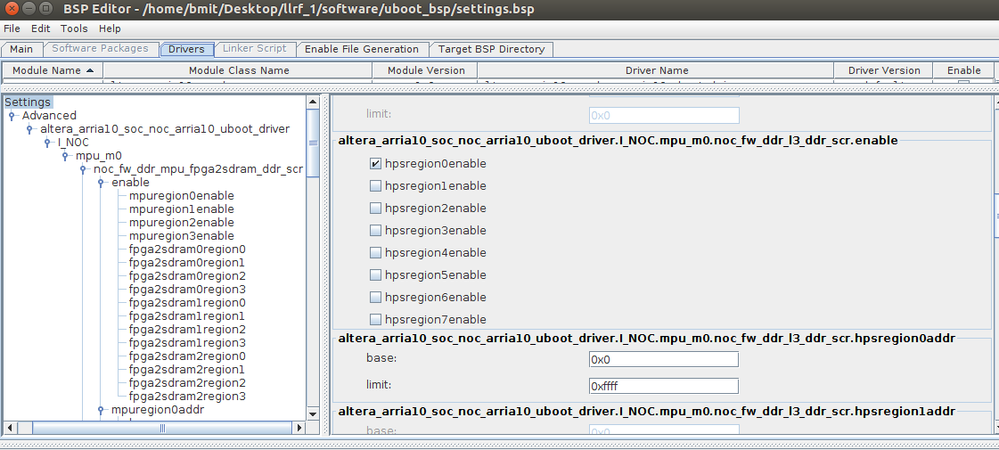Click tree horizontal scroll right arrow
Screen dimensions: 999x450
[x=299, y=428]
